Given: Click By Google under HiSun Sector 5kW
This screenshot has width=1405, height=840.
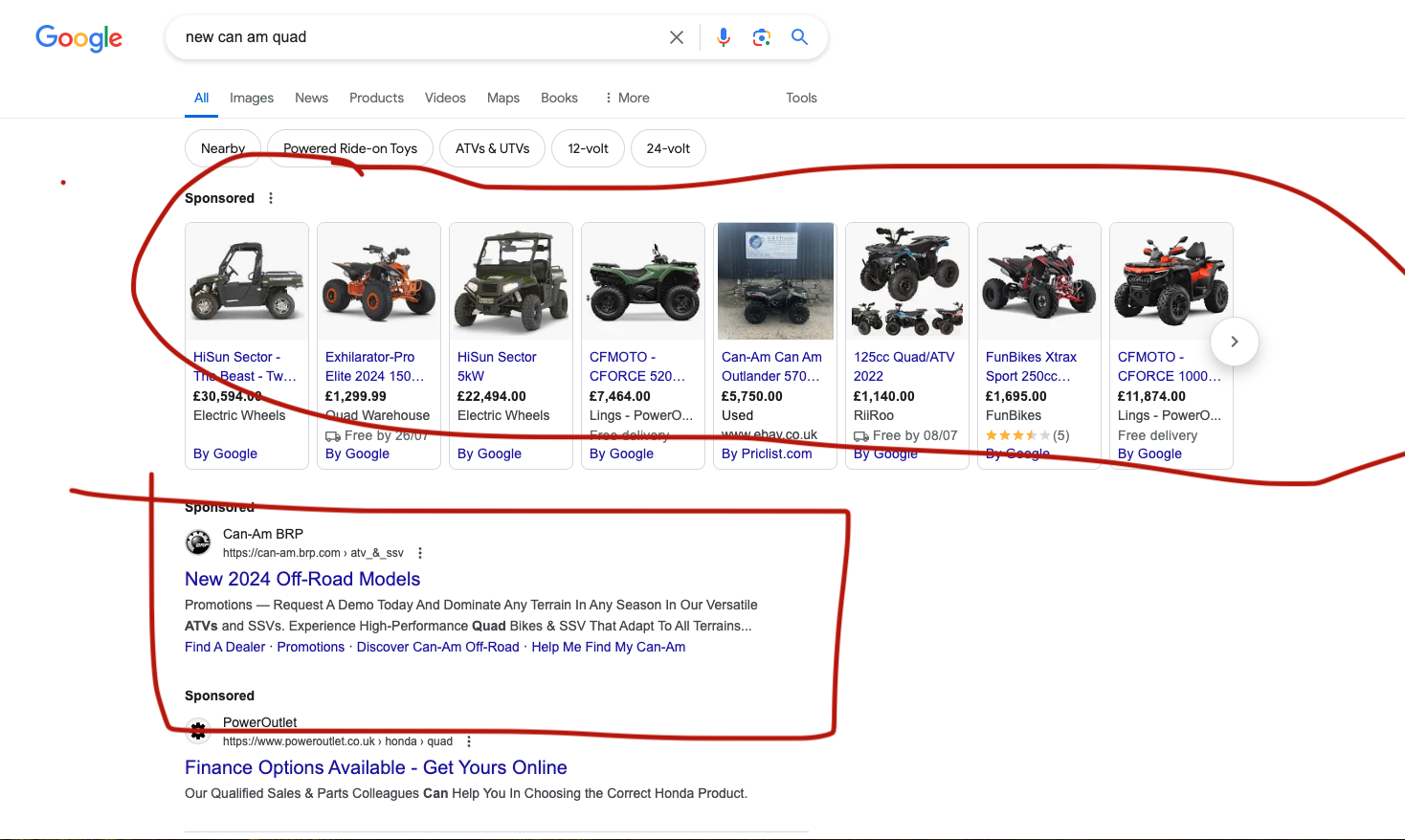Looking at the screenshot, I should tap(489, 453).
